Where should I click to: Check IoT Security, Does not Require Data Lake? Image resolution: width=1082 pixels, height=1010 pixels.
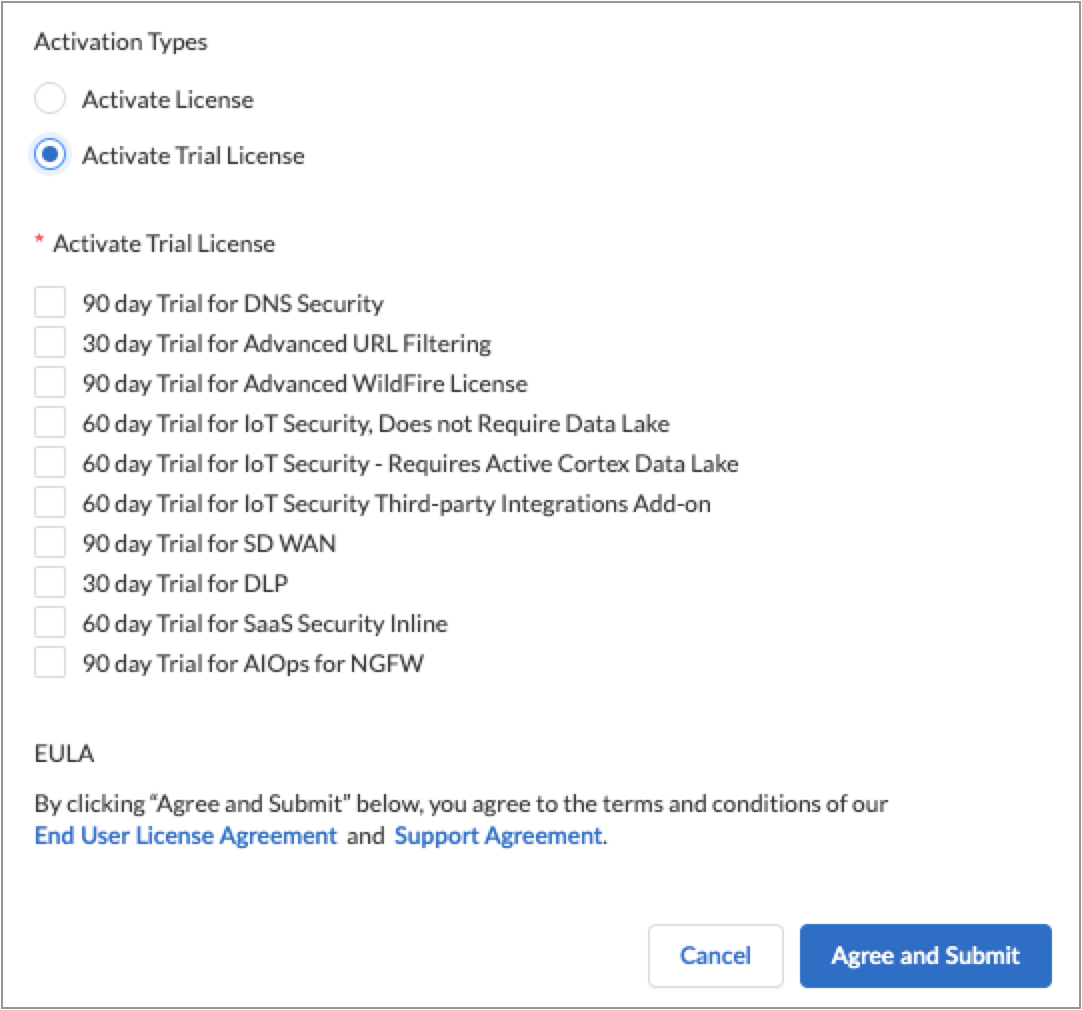[50, 423]
